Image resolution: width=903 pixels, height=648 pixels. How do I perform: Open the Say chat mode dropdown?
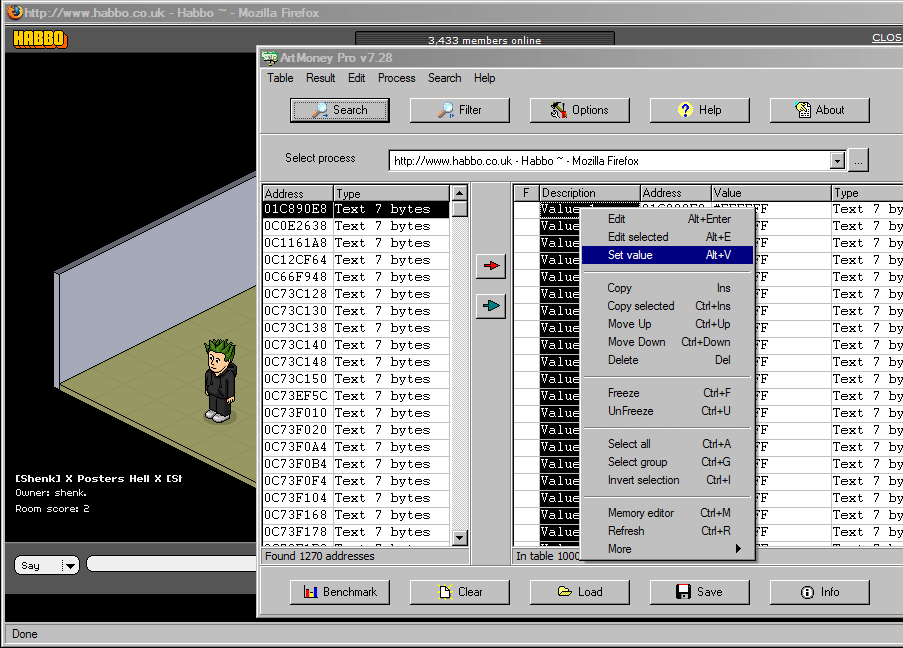(47, 566)
